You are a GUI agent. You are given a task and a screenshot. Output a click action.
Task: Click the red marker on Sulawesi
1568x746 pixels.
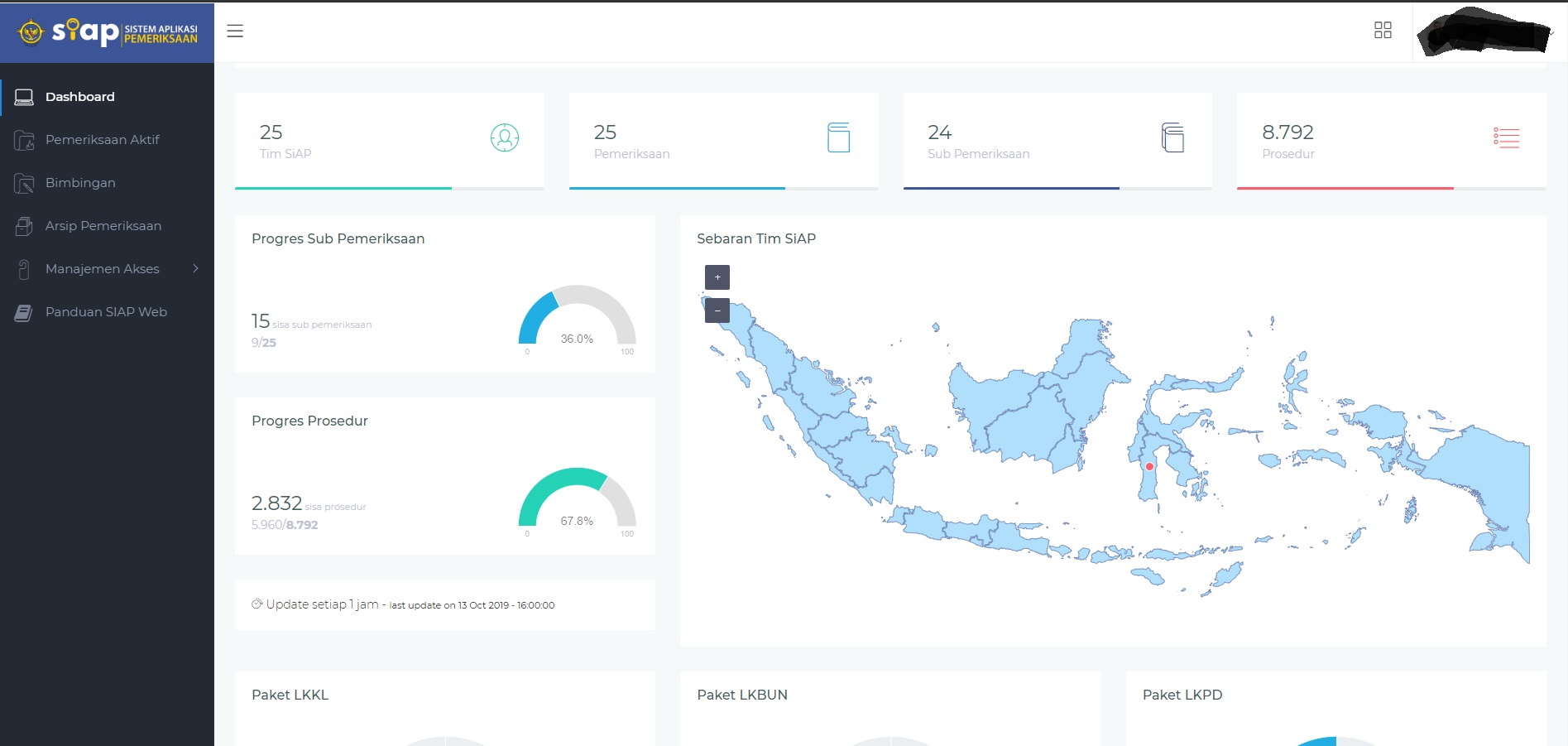click(1149, 467)
